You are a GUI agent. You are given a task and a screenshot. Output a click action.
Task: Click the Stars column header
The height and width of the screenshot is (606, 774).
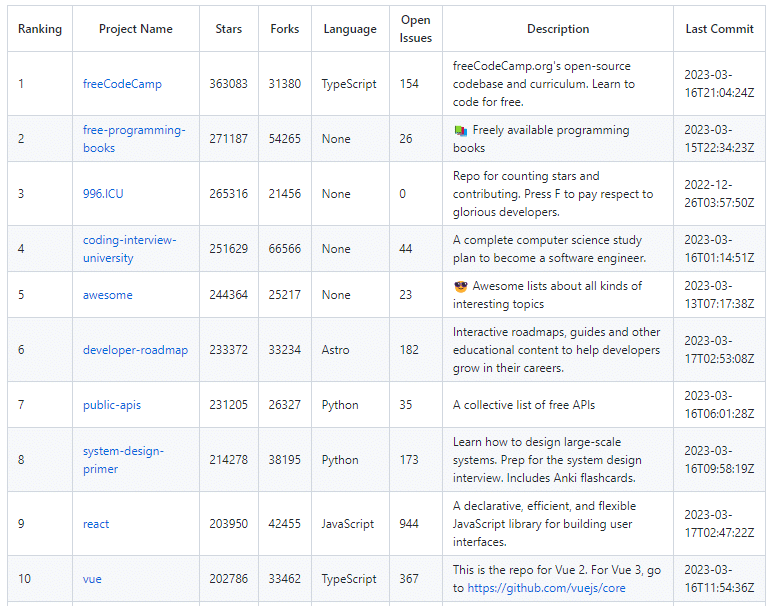[229, 29]
